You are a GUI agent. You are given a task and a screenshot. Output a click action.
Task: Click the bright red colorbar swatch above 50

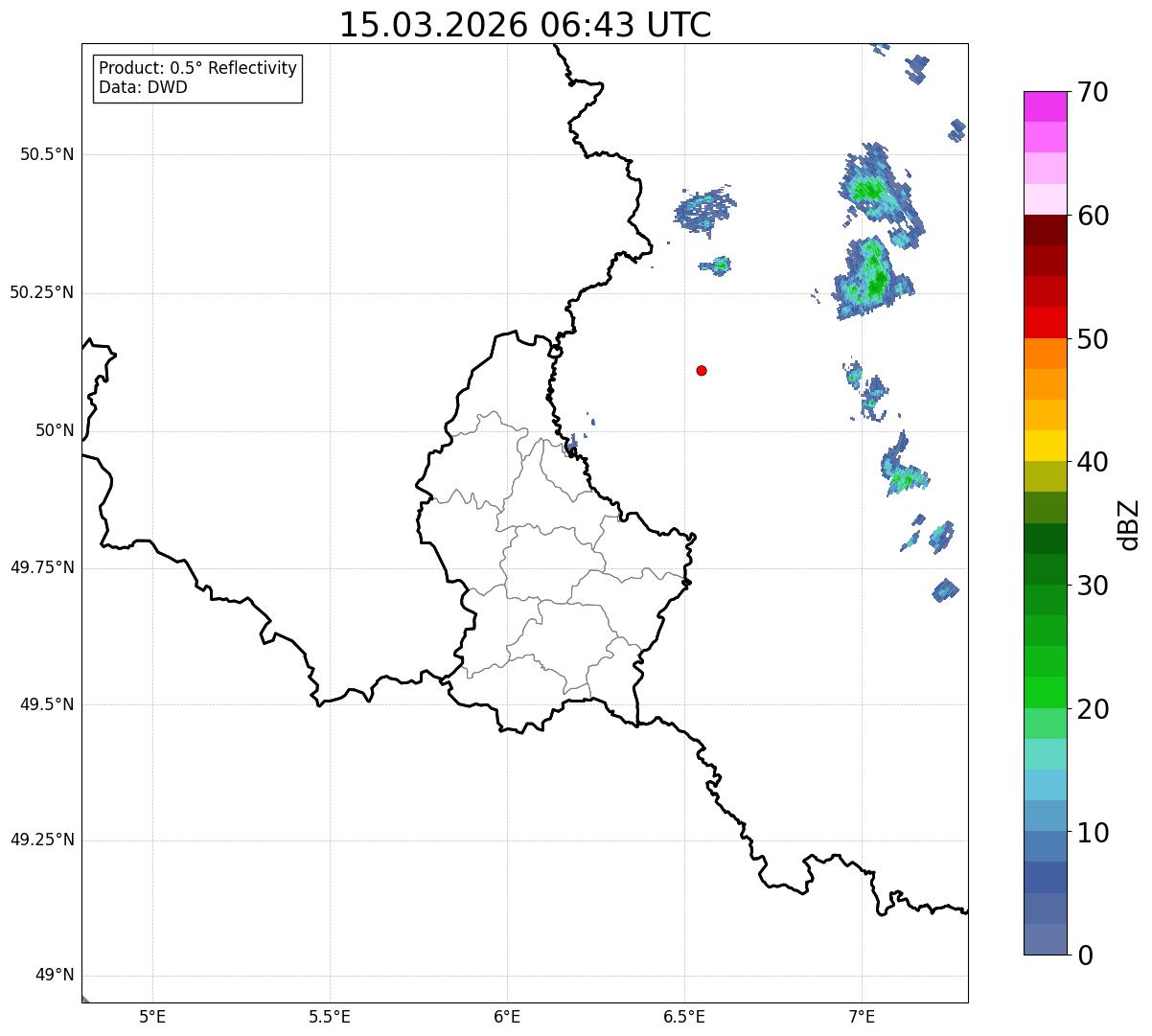[x=1045, y=322]
